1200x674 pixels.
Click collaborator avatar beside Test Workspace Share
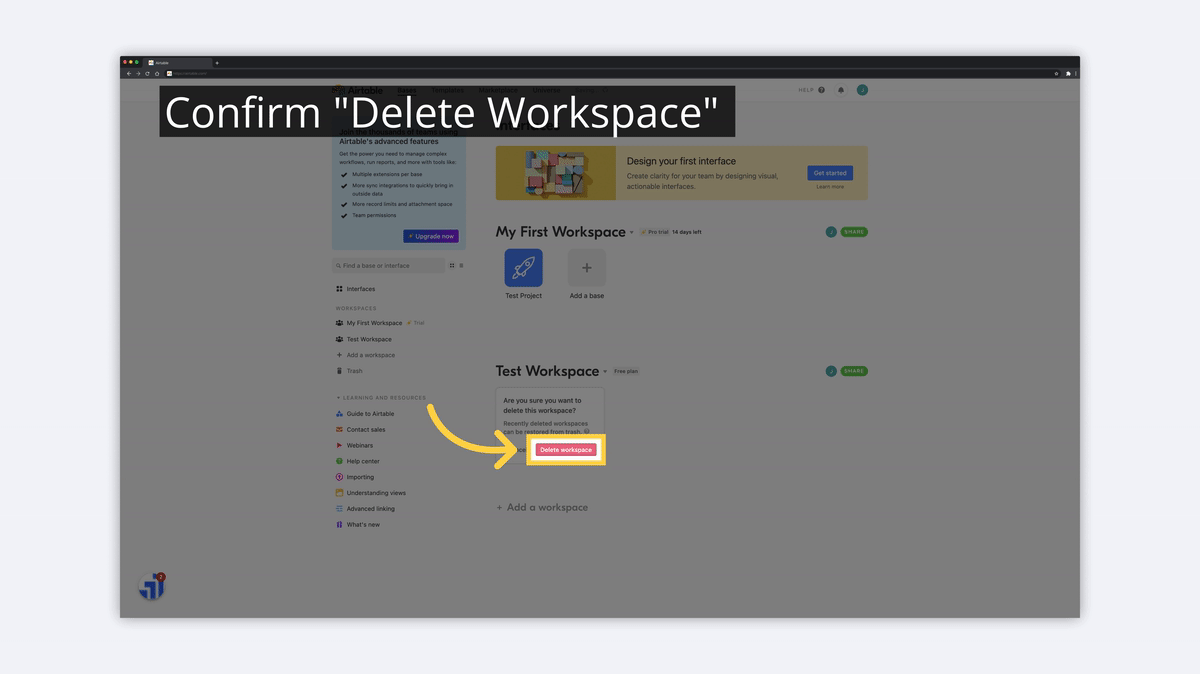coord(831,371)
